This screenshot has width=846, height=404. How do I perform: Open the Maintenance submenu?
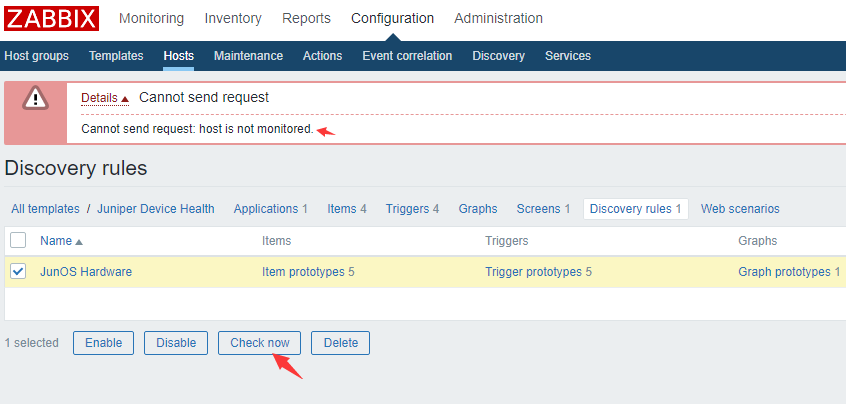pos(248,56)
